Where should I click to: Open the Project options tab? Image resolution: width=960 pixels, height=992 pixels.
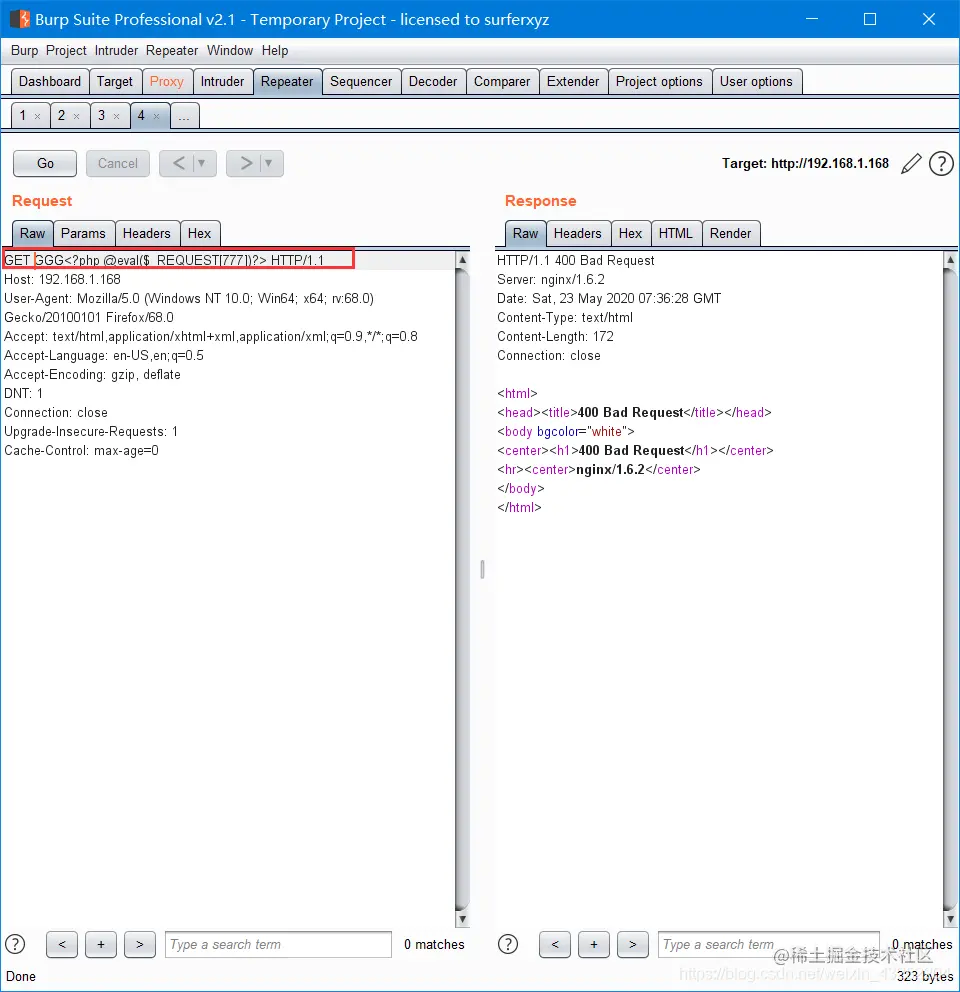[x=659, y=82]
